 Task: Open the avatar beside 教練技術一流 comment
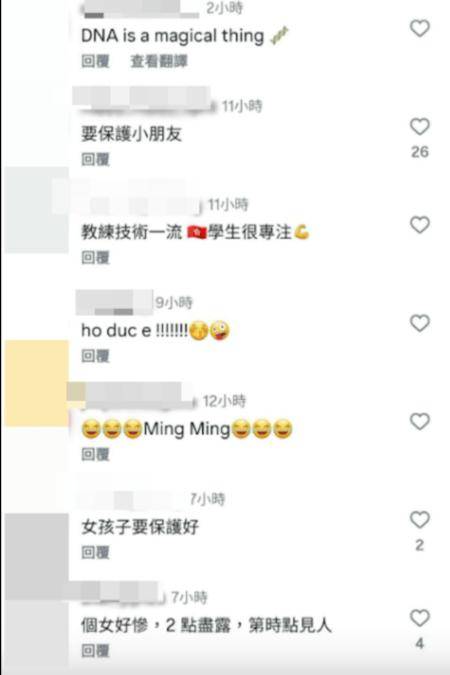point(37,210)
